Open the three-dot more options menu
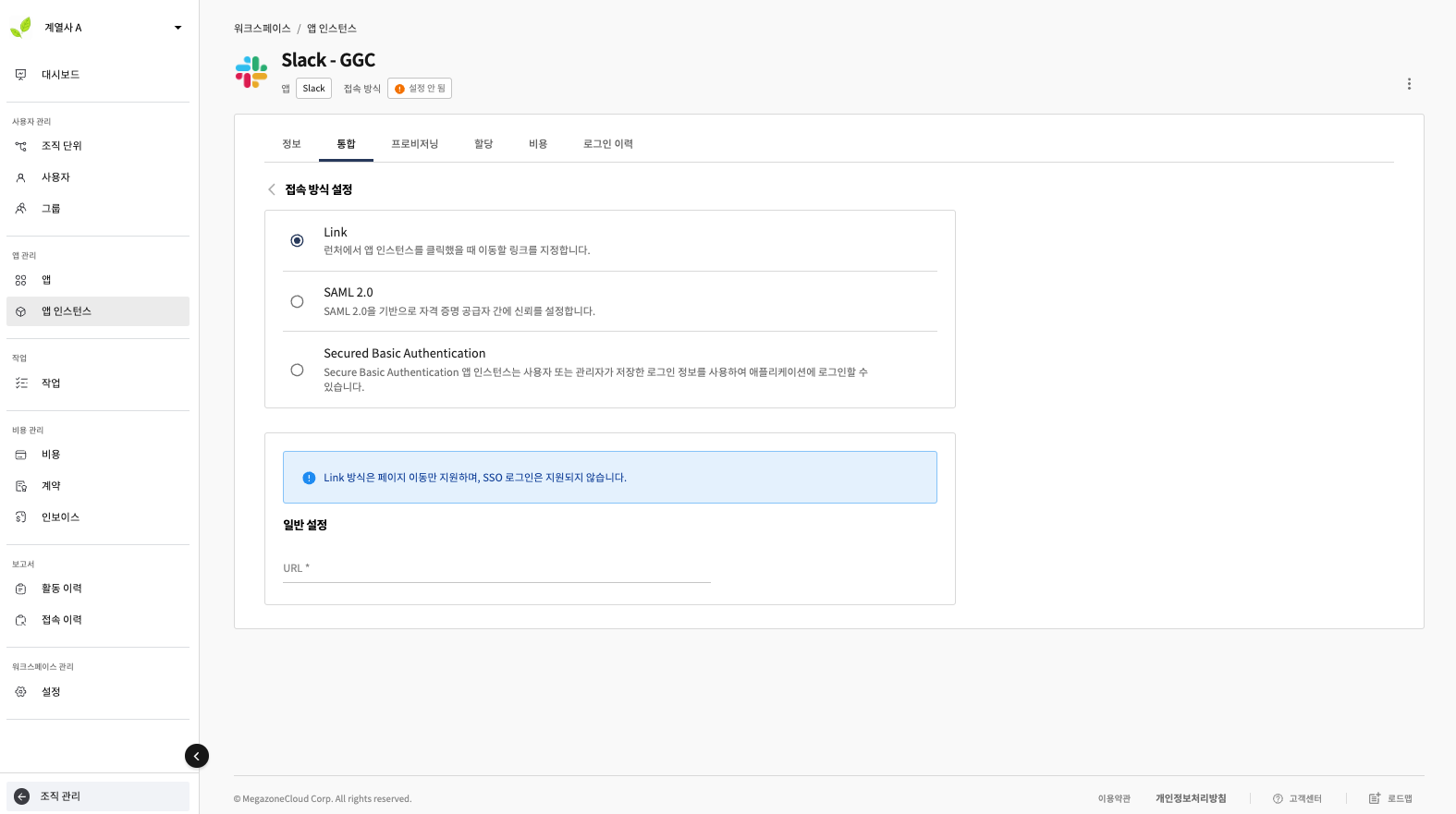Viewport: 1456px width, 814px height. (x=1409, y=84)
